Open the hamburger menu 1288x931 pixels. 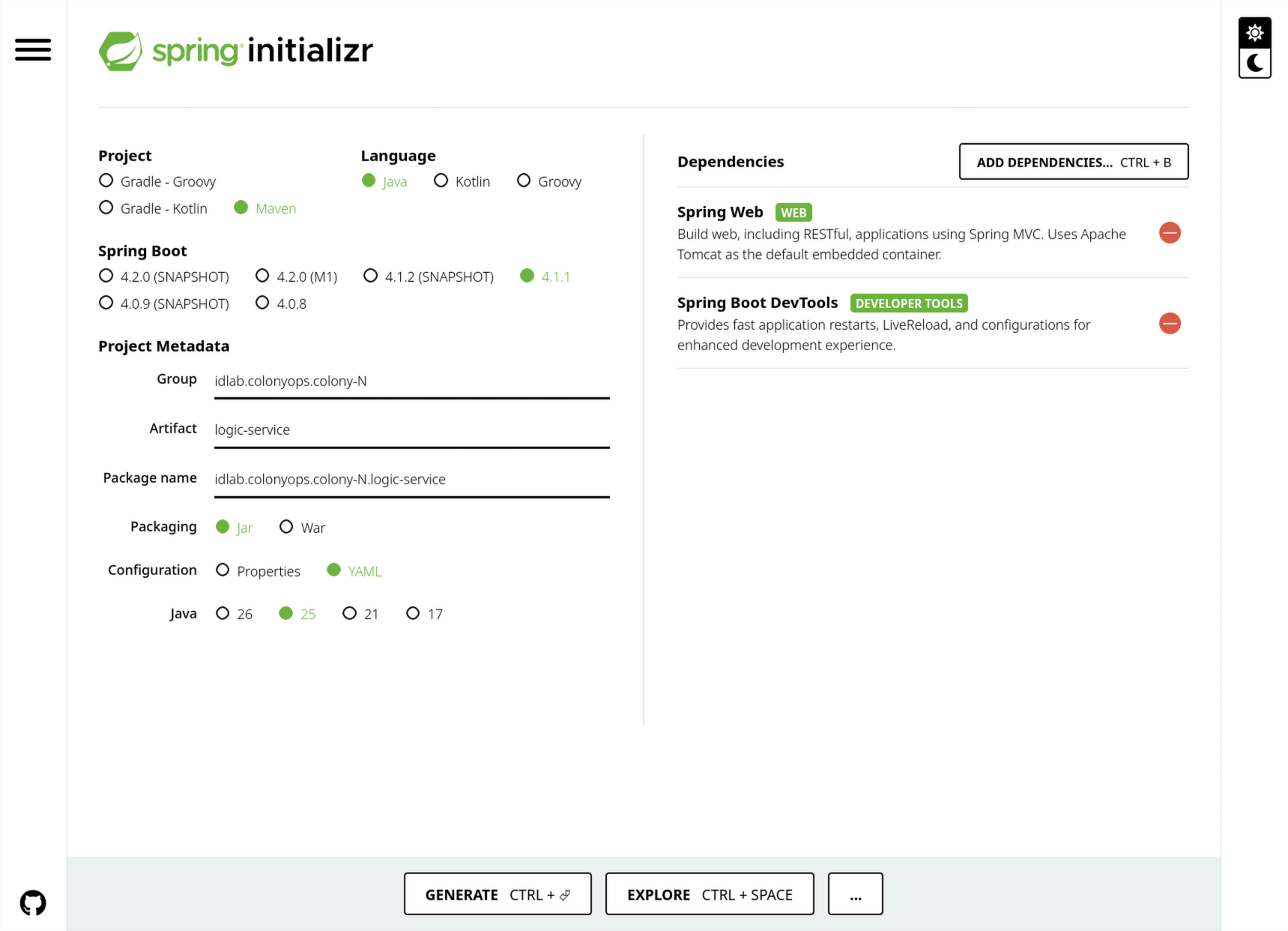(x=33, y=49)
